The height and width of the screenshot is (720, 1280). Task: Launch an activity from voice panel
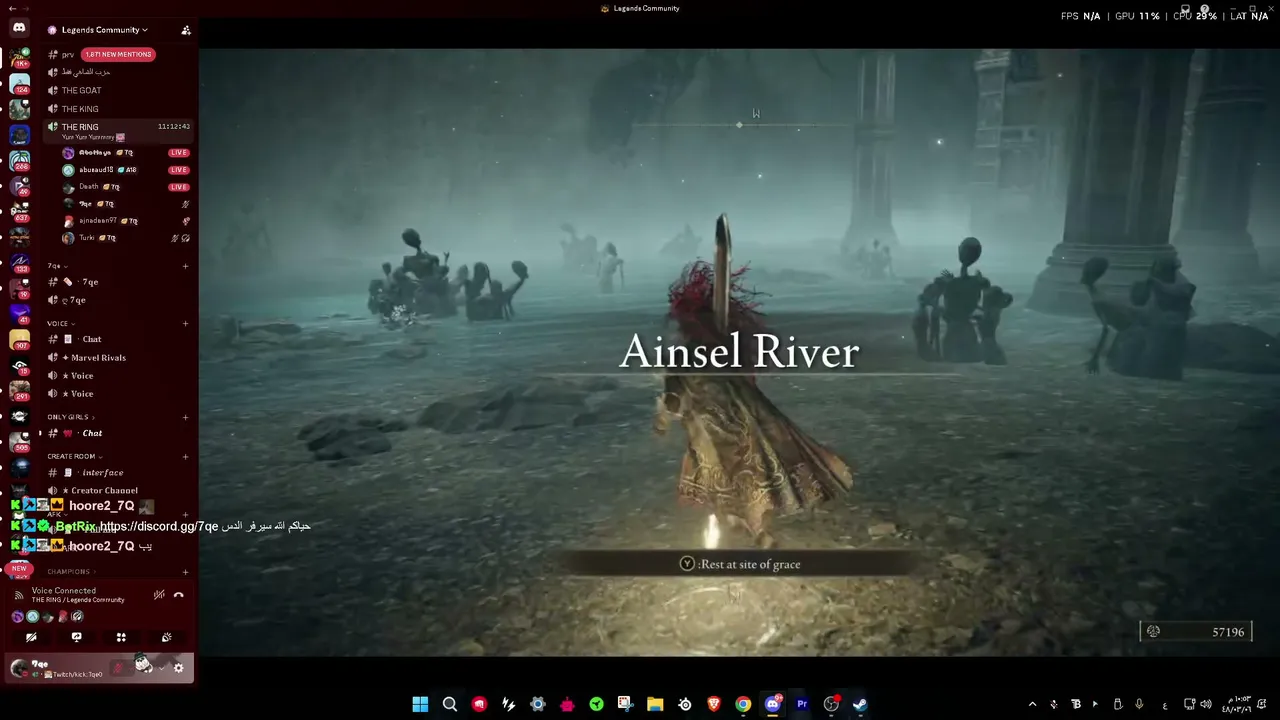pos(121,637)
